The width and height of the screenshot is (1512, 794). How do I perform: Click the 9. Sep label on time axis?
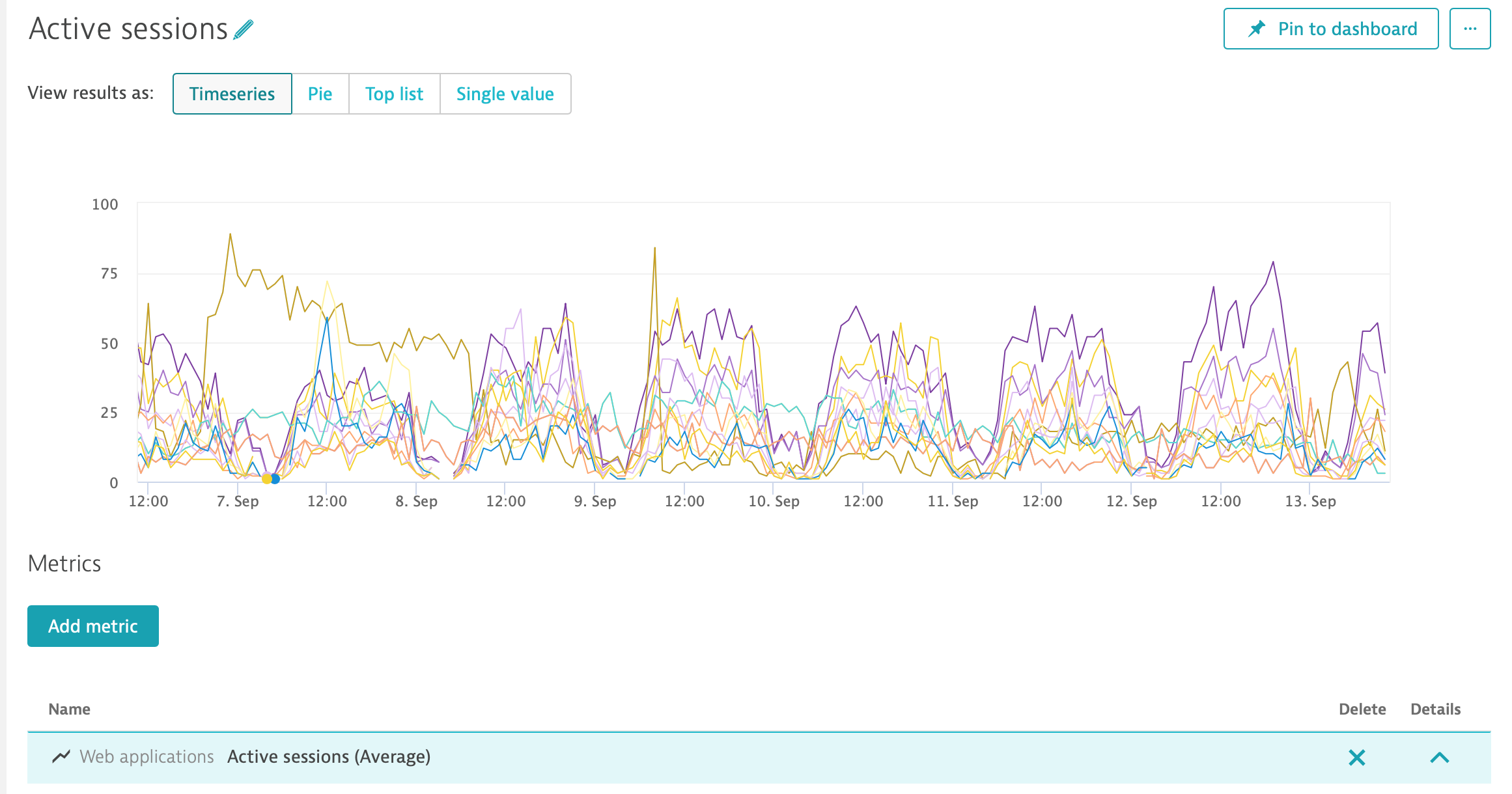point(595,501)
